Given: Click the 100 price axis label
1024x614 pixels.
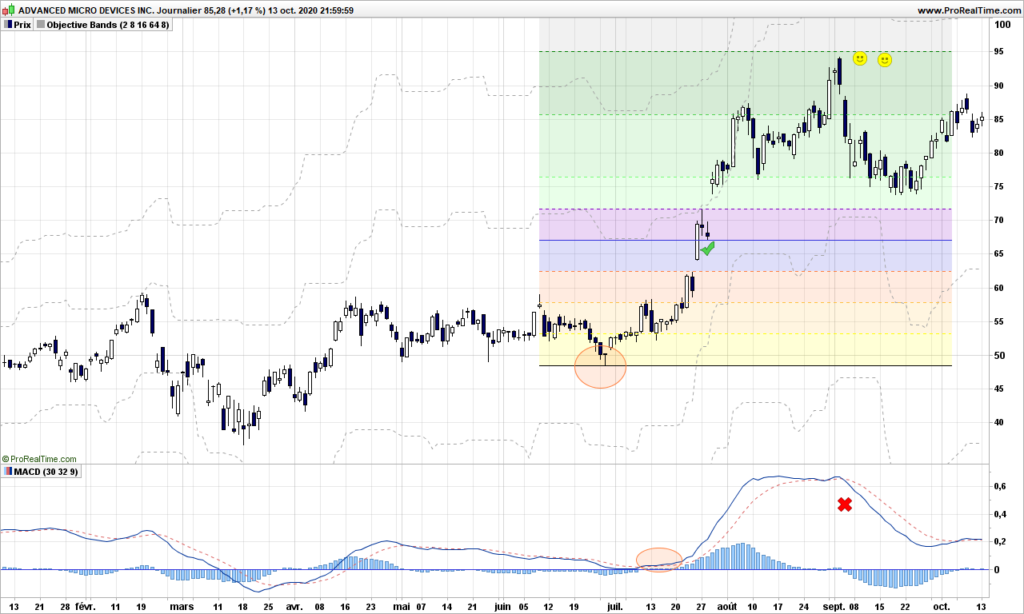Looking at the screenshot, I should point(1002,25).
